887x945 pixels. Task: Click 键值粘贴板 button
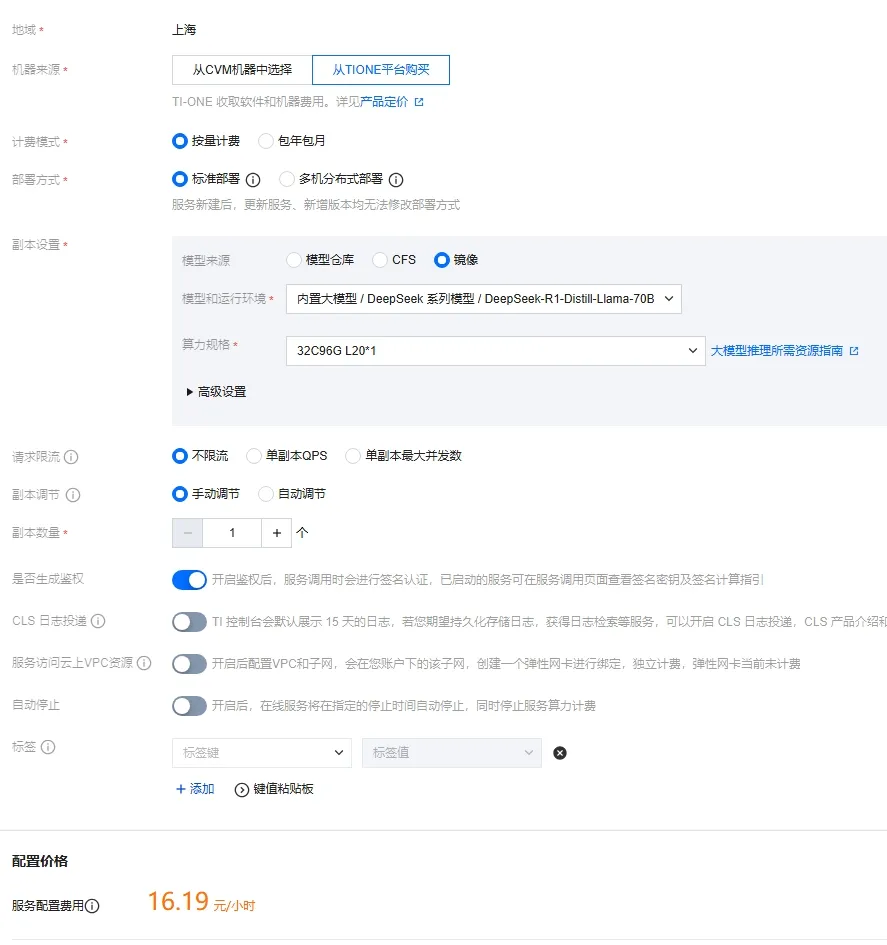(274, 789)
